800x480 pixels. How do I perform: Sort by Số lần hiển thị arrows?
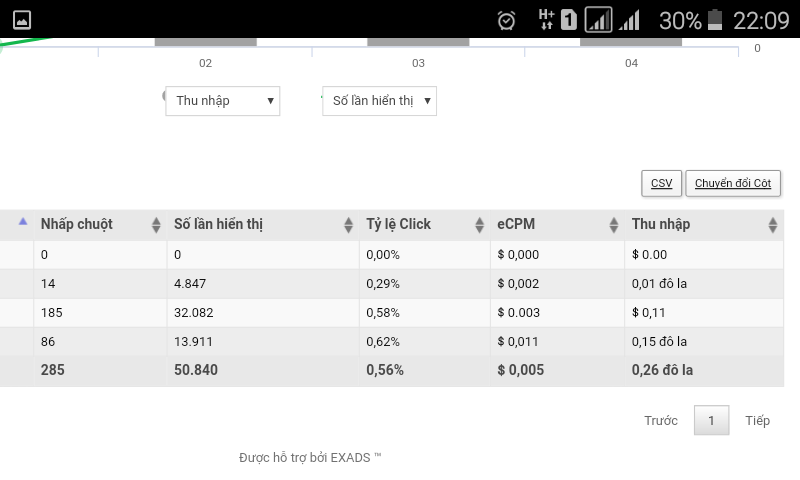click(348, 225)
